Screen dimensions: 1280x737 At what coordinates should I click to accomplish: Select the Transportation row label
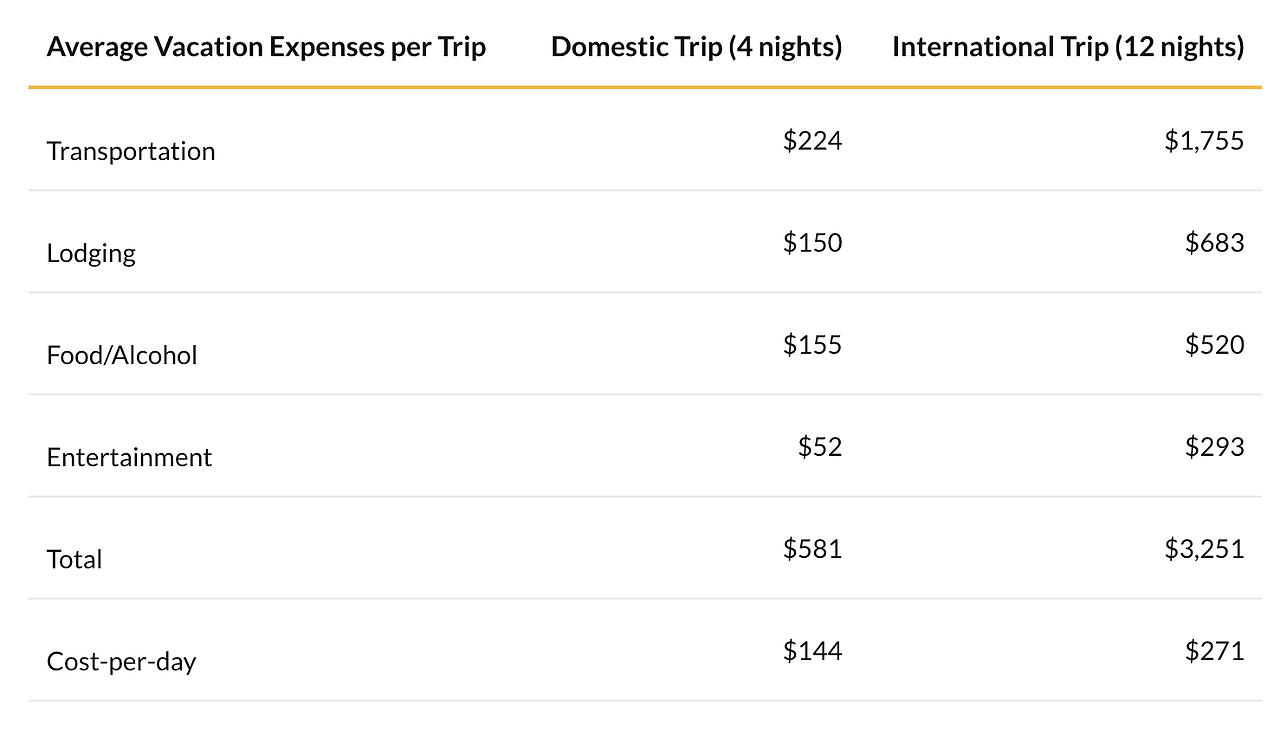coord(131,151)
